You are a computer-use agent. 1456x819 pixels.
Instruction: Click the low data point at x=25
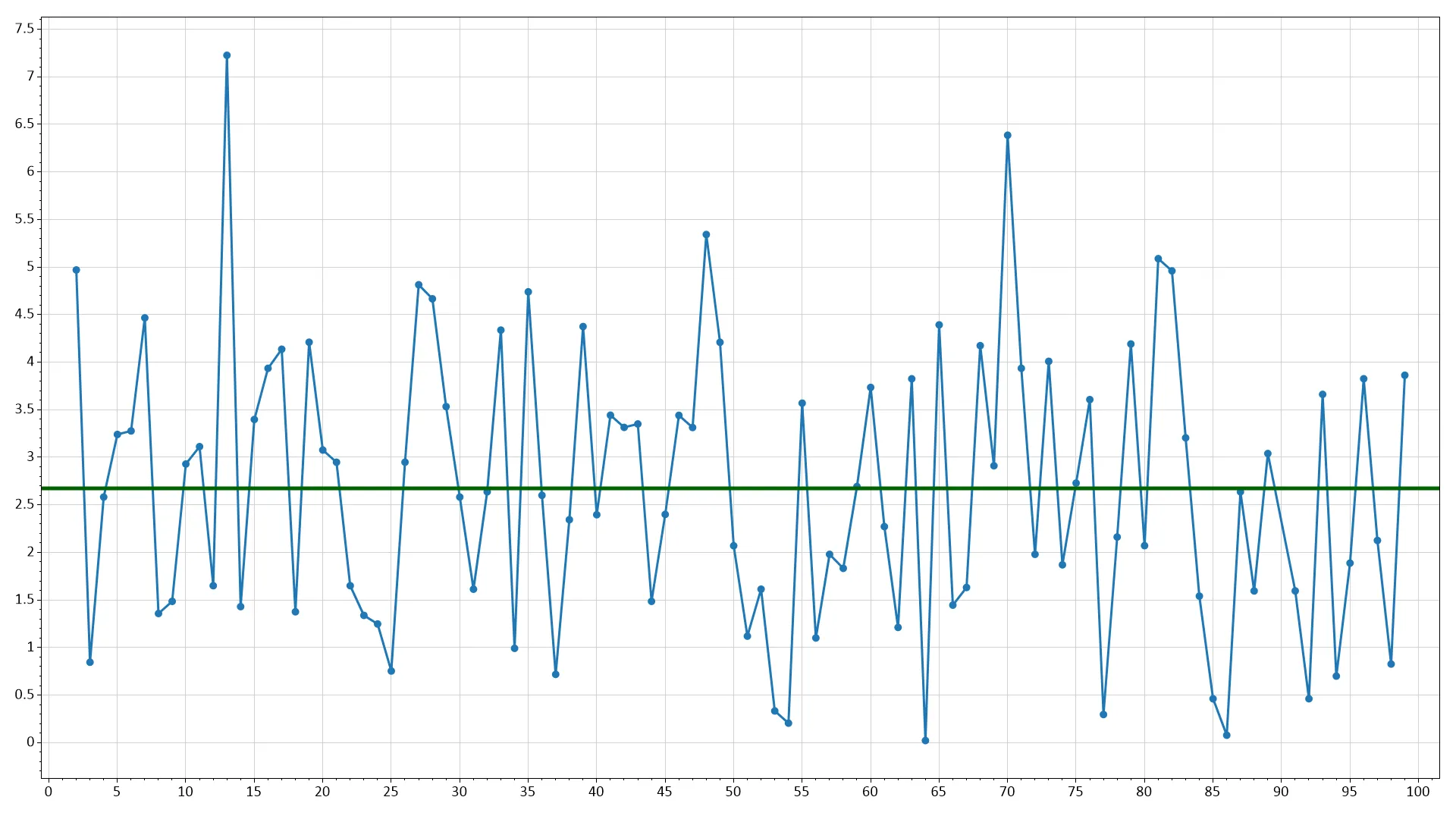(391, 670)
